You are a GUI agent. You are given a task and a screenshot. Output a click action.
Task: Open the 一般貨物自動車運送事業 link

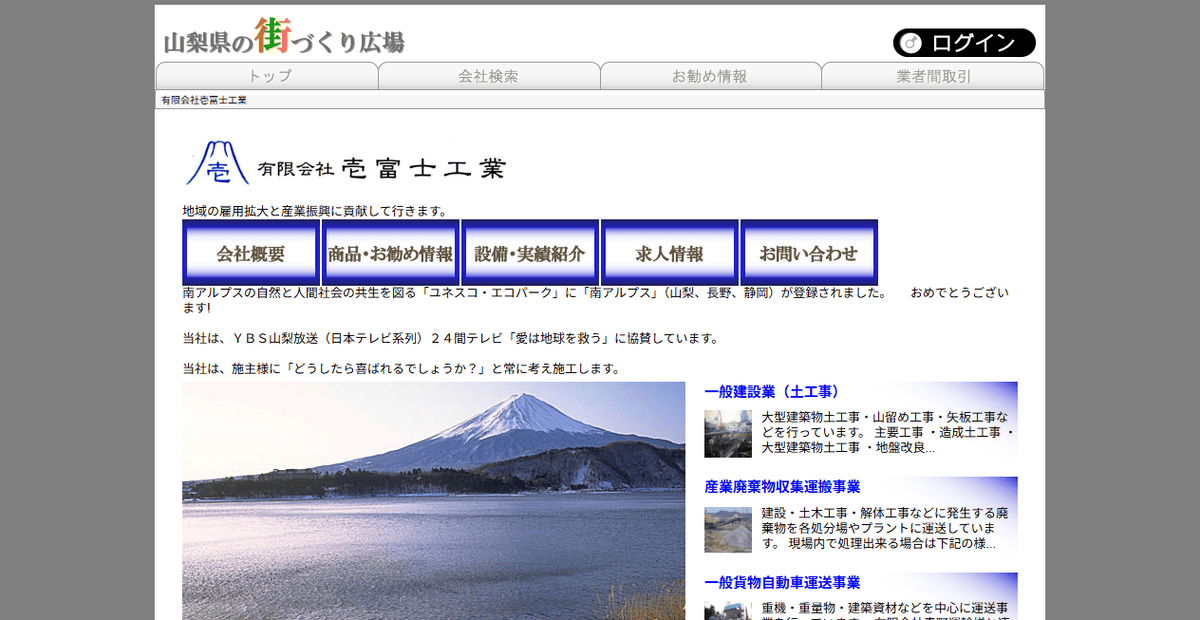pos(780,582)
